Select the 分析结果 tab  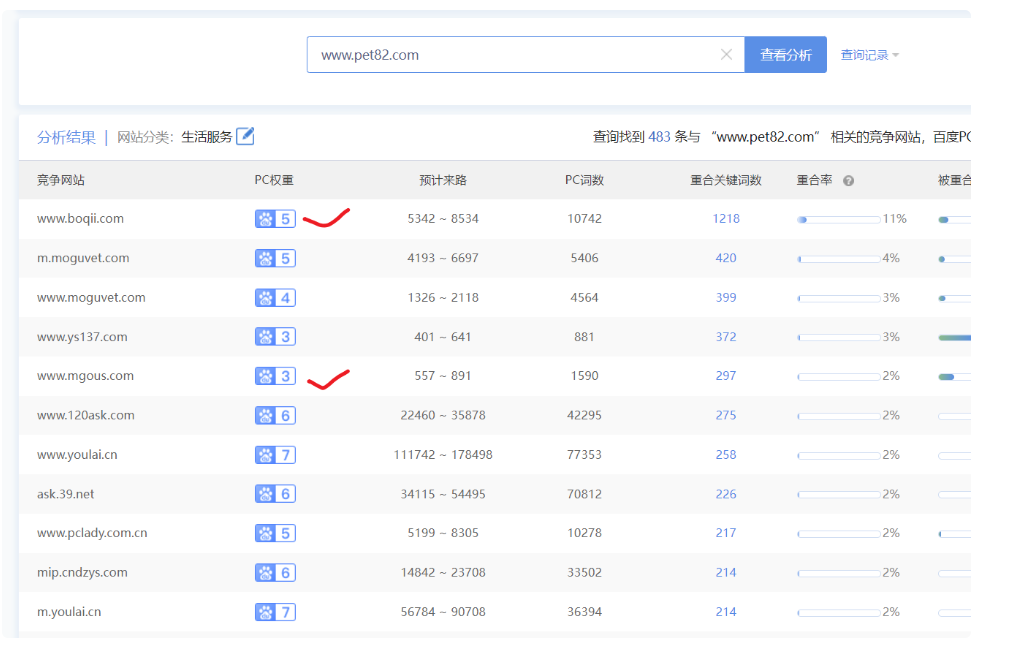[66, 137]
